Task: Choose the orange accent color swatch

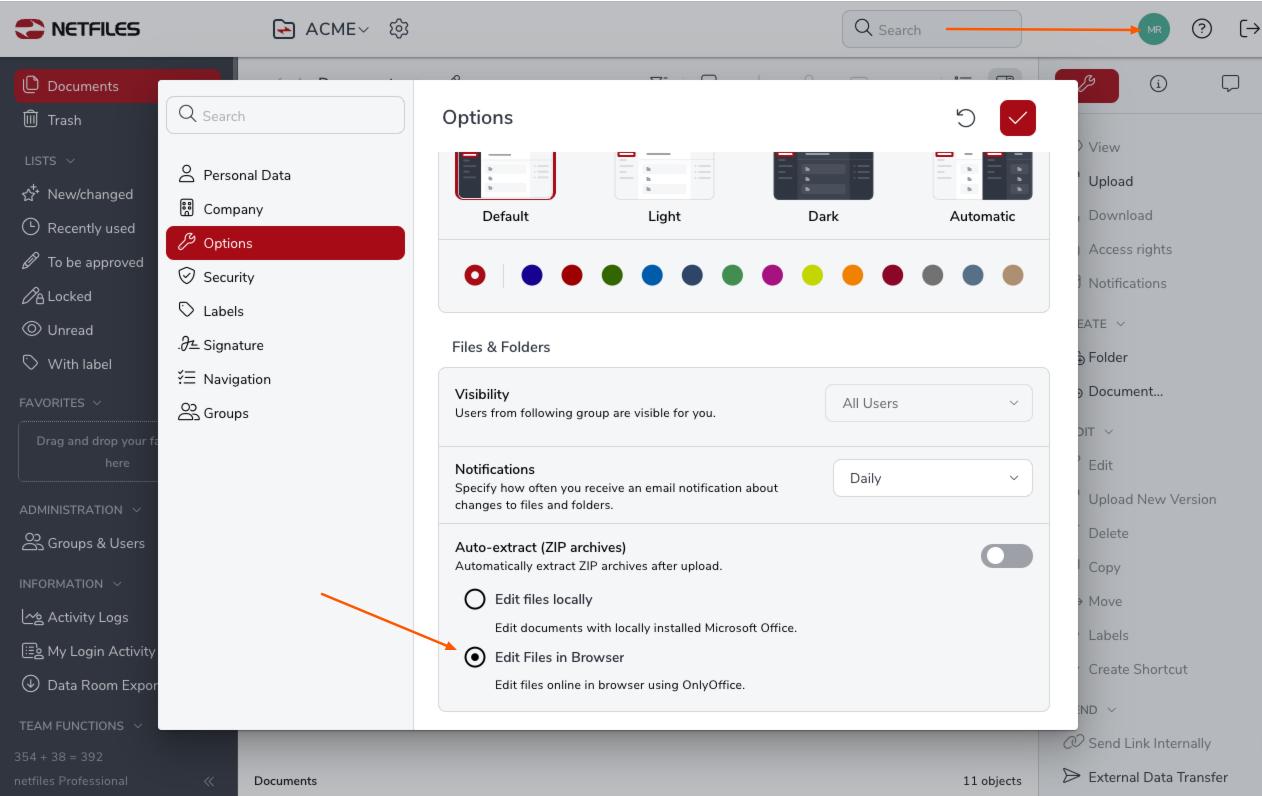Action: (x=852, y=275)
